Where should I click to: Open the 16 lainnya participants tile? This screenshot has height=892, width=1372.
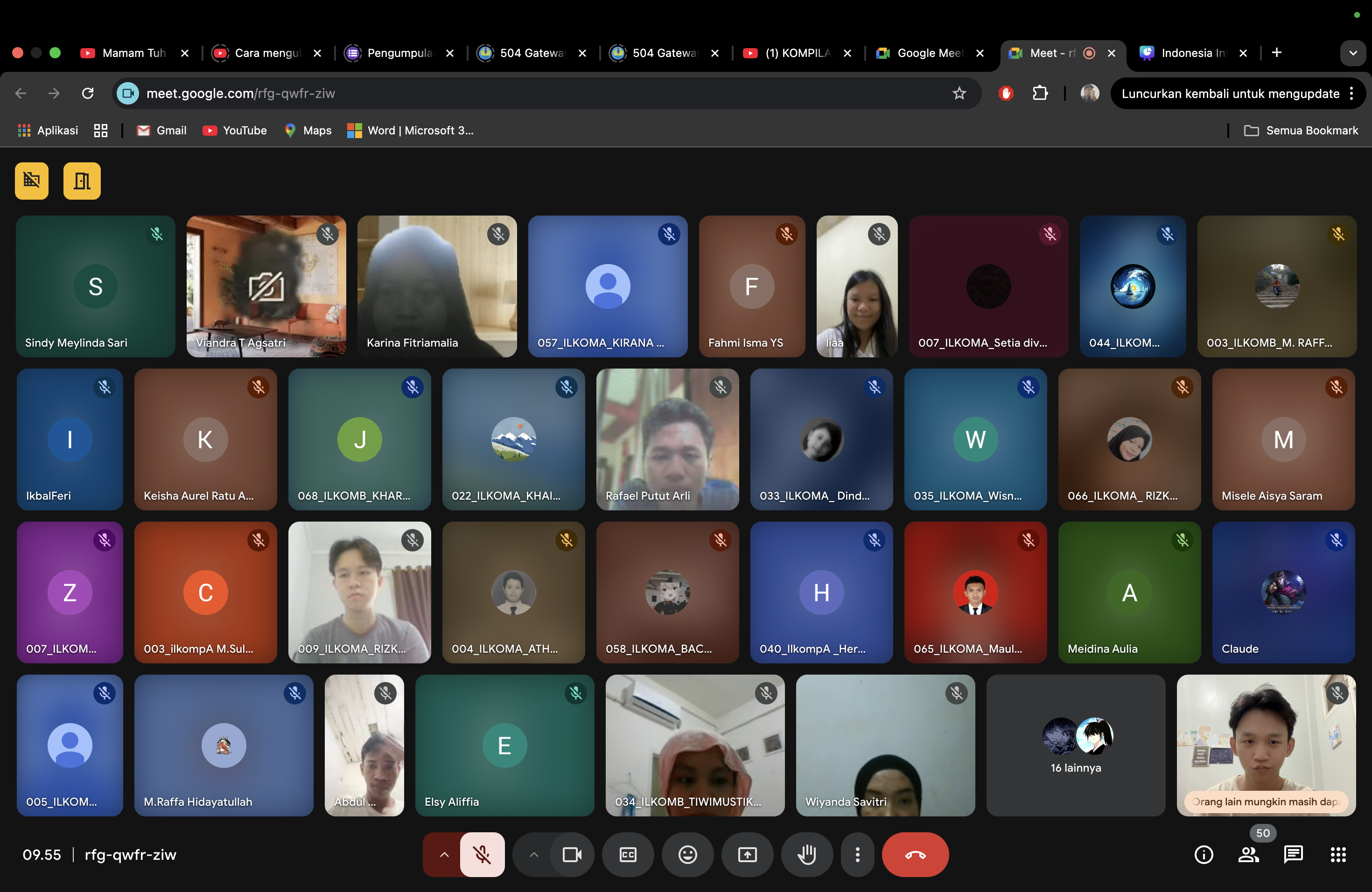pyautogui.click(x=1075, y=745)
